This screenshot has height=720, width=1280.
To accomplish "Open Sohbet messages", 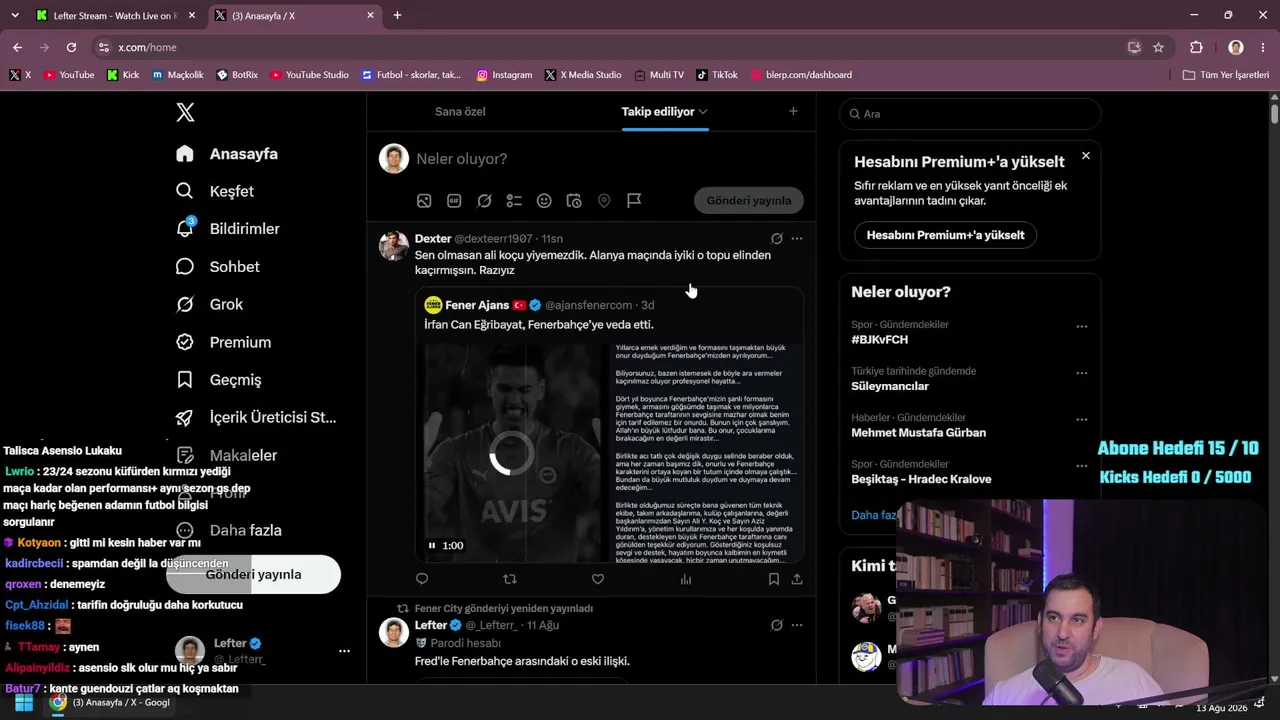I will pos(218,267).
